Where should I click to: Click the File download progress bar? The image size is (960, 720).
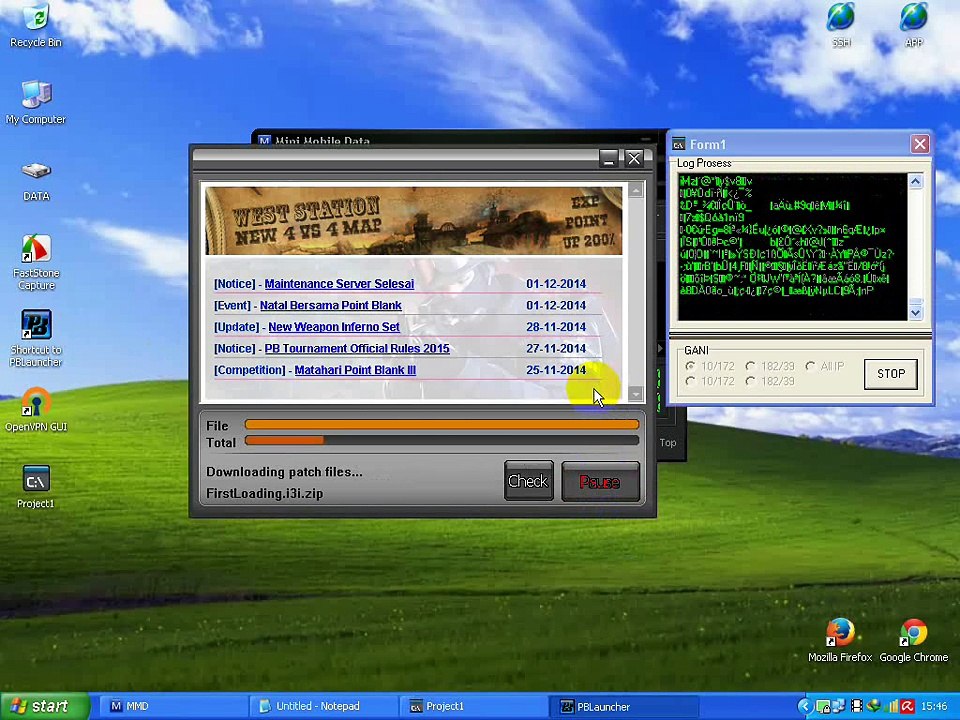pos(441,424)
